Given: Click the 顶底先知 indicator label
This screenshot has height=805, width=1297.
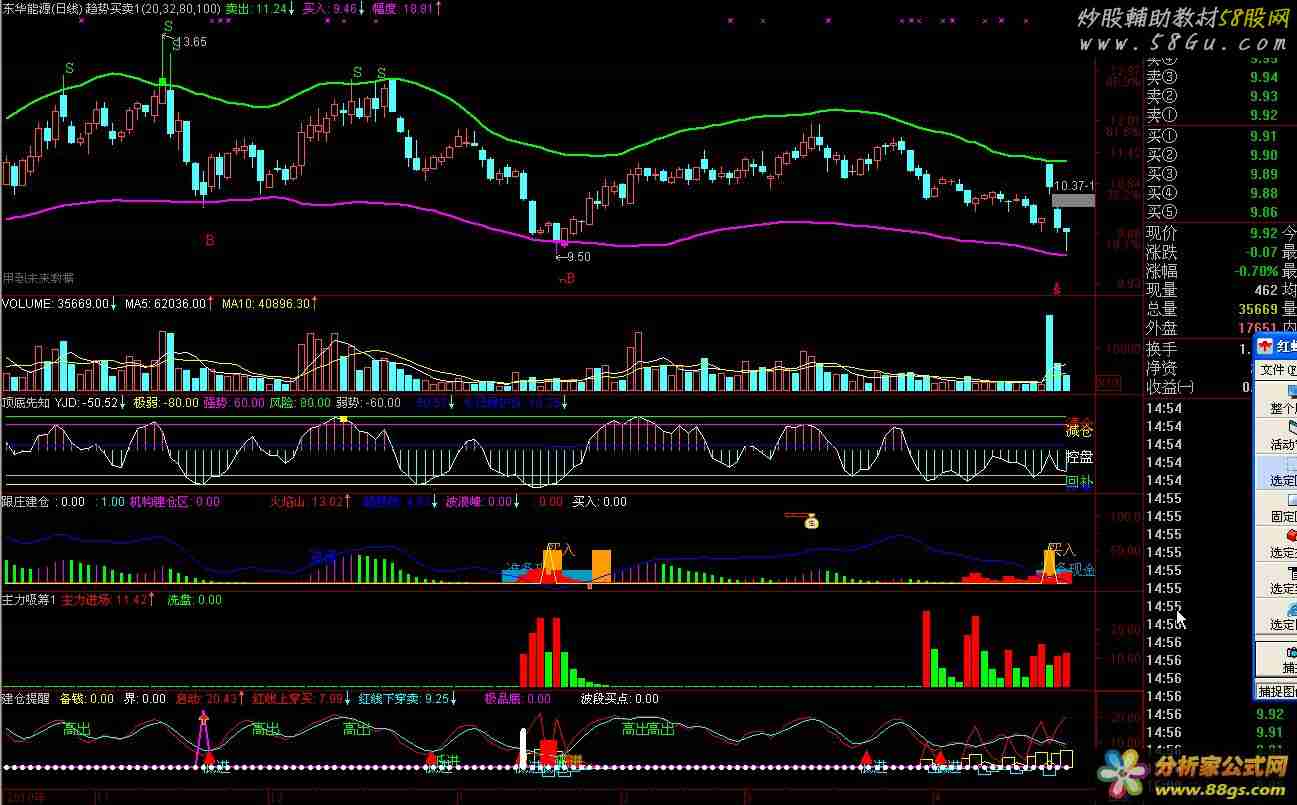Looking at the screenshot, I should tap(25, 403).
